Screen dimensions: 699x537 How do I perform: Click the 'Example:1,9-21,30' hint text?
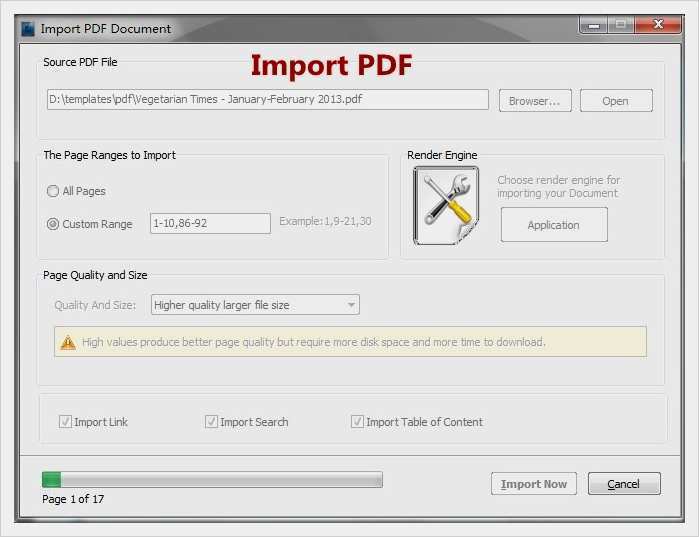coord(325,221)
